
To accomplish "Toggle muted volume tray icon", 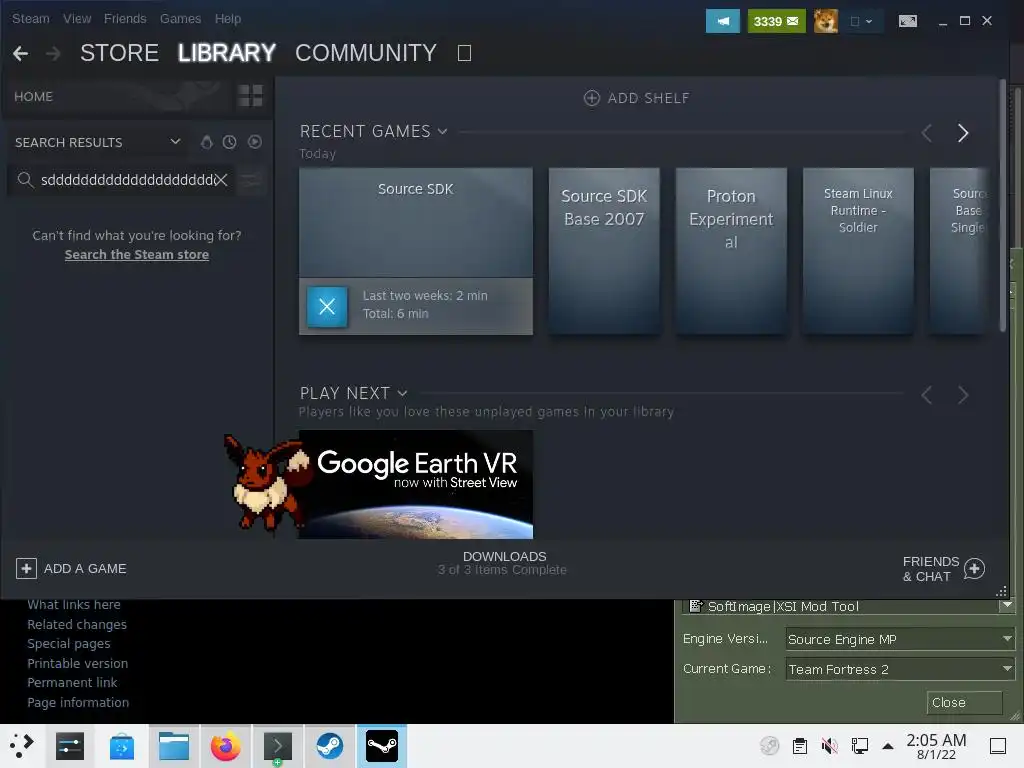I will (x=829, y=746).
